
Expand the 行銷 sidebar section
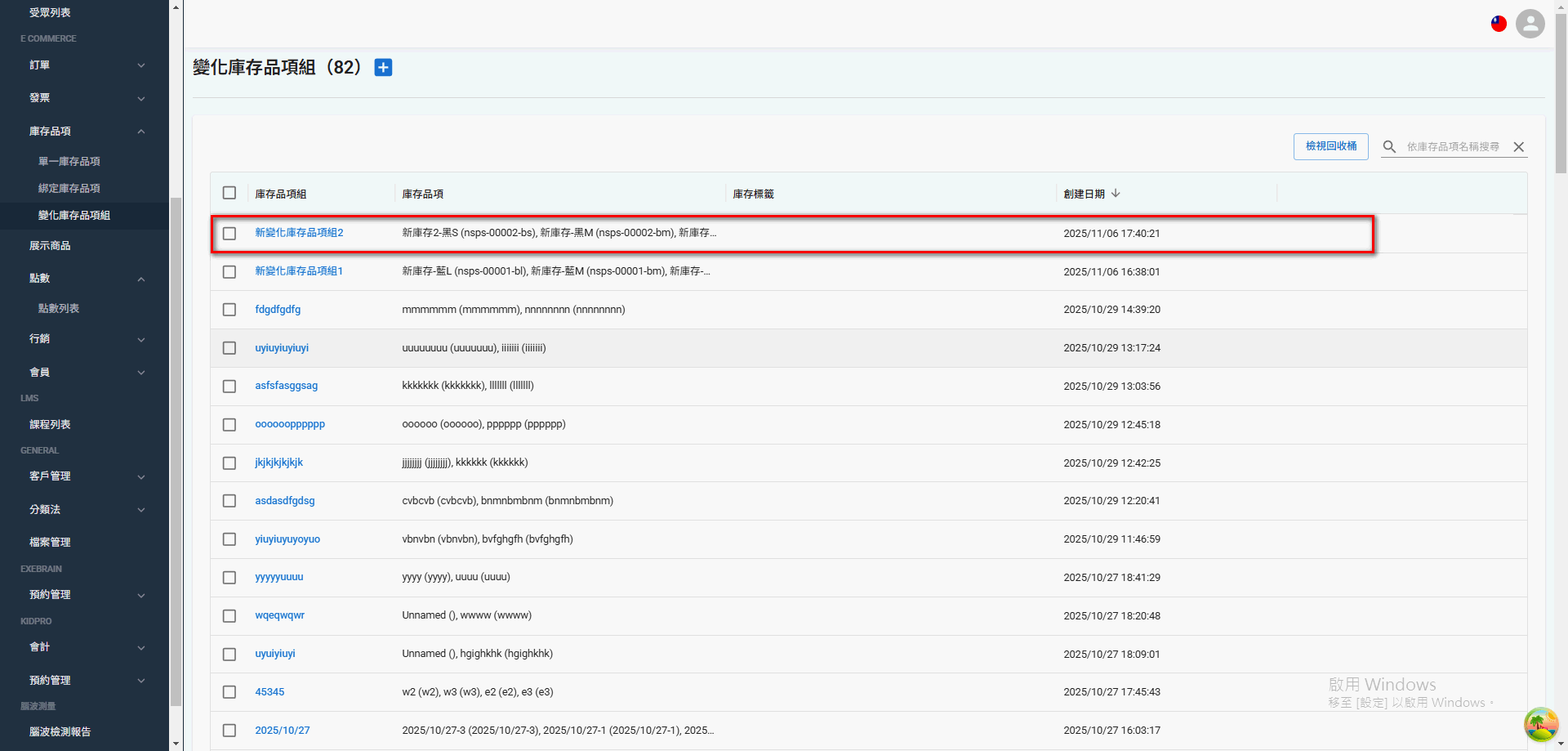pyautogui.click(x=85, y=339)
